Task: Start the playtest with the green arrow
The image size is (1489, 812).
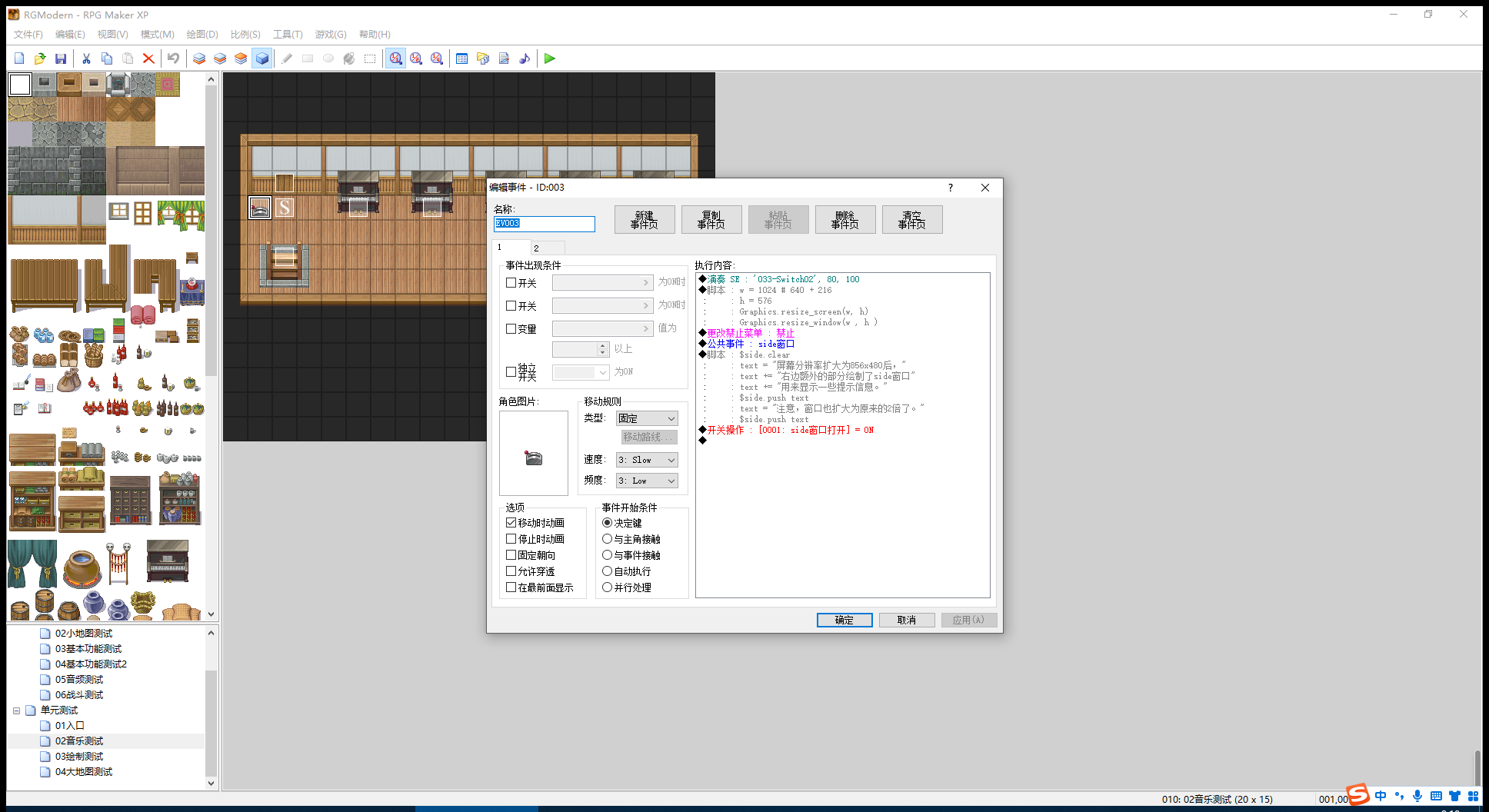Action: click(x=549, y=58)
